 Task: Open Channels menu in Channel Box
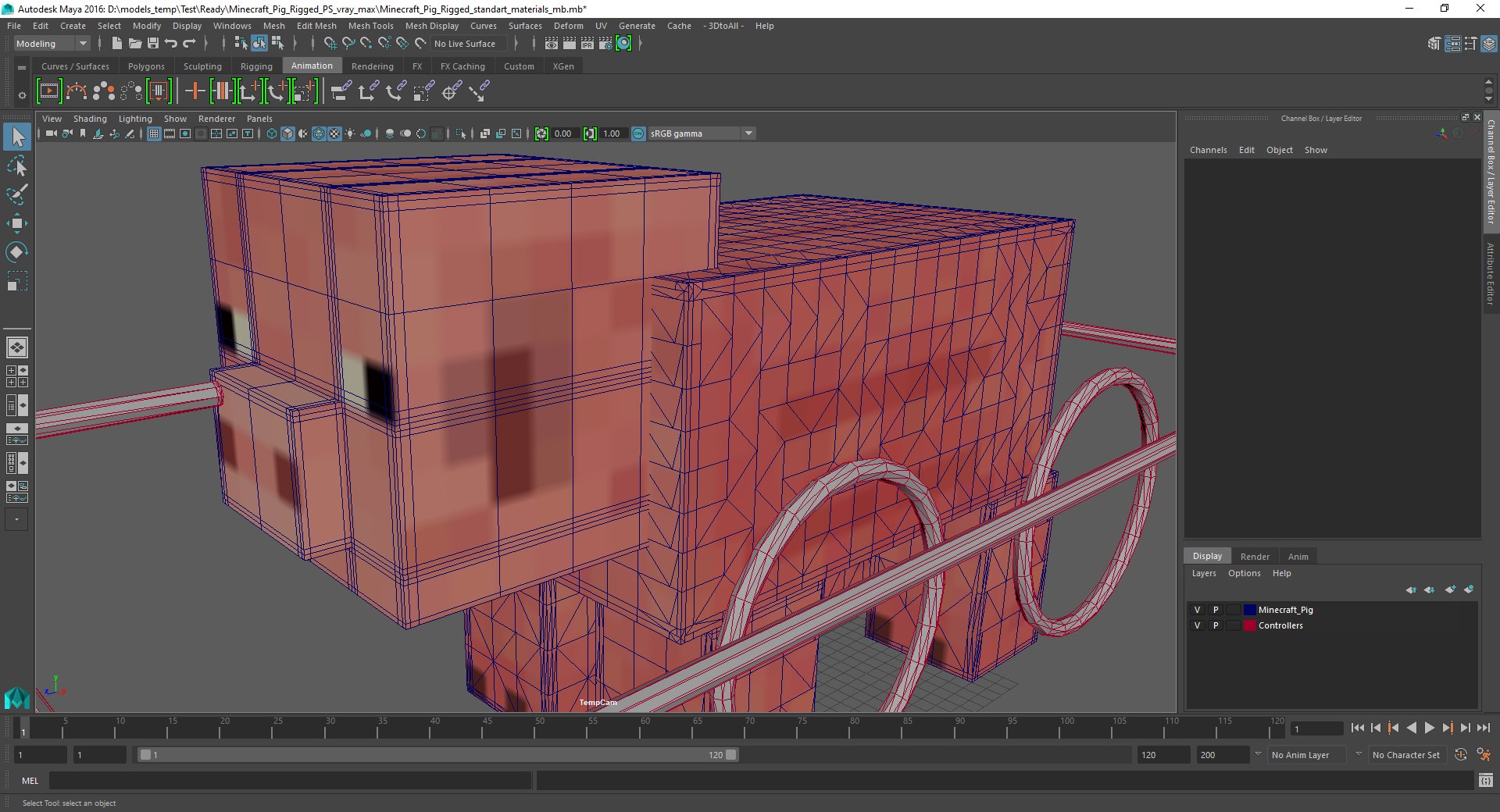pyautogui.click(x=1208, y=150)
